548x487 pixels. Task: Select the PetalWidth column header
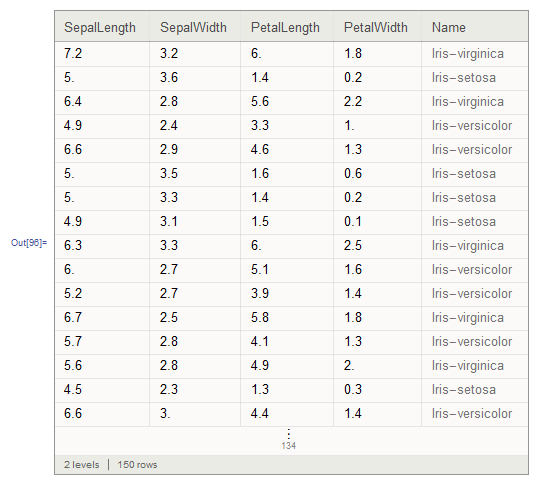click(x=376, y=27)
